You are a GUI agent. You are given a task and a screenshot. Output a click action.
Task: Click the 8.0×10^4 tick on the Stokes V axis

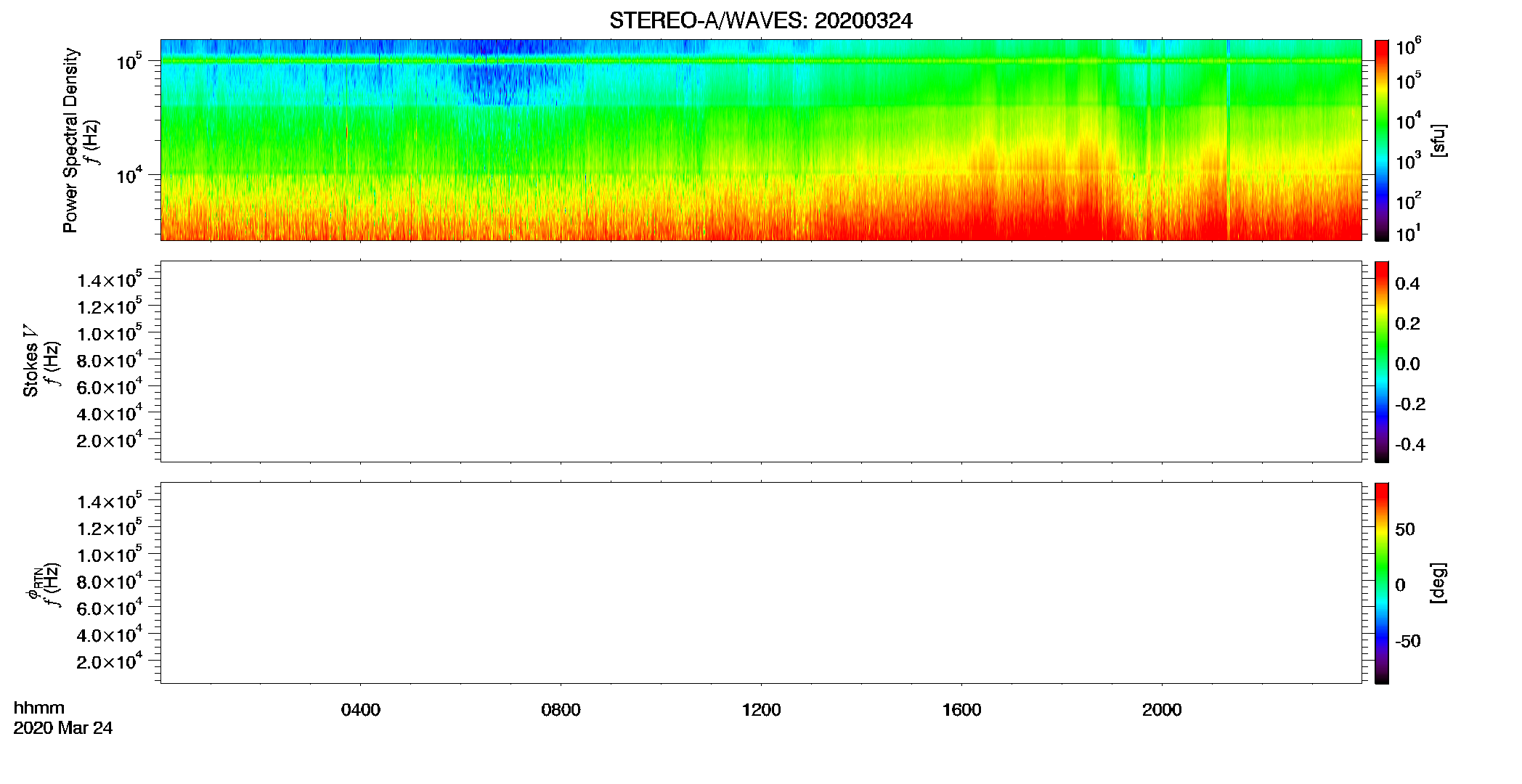tap(110, 359)
